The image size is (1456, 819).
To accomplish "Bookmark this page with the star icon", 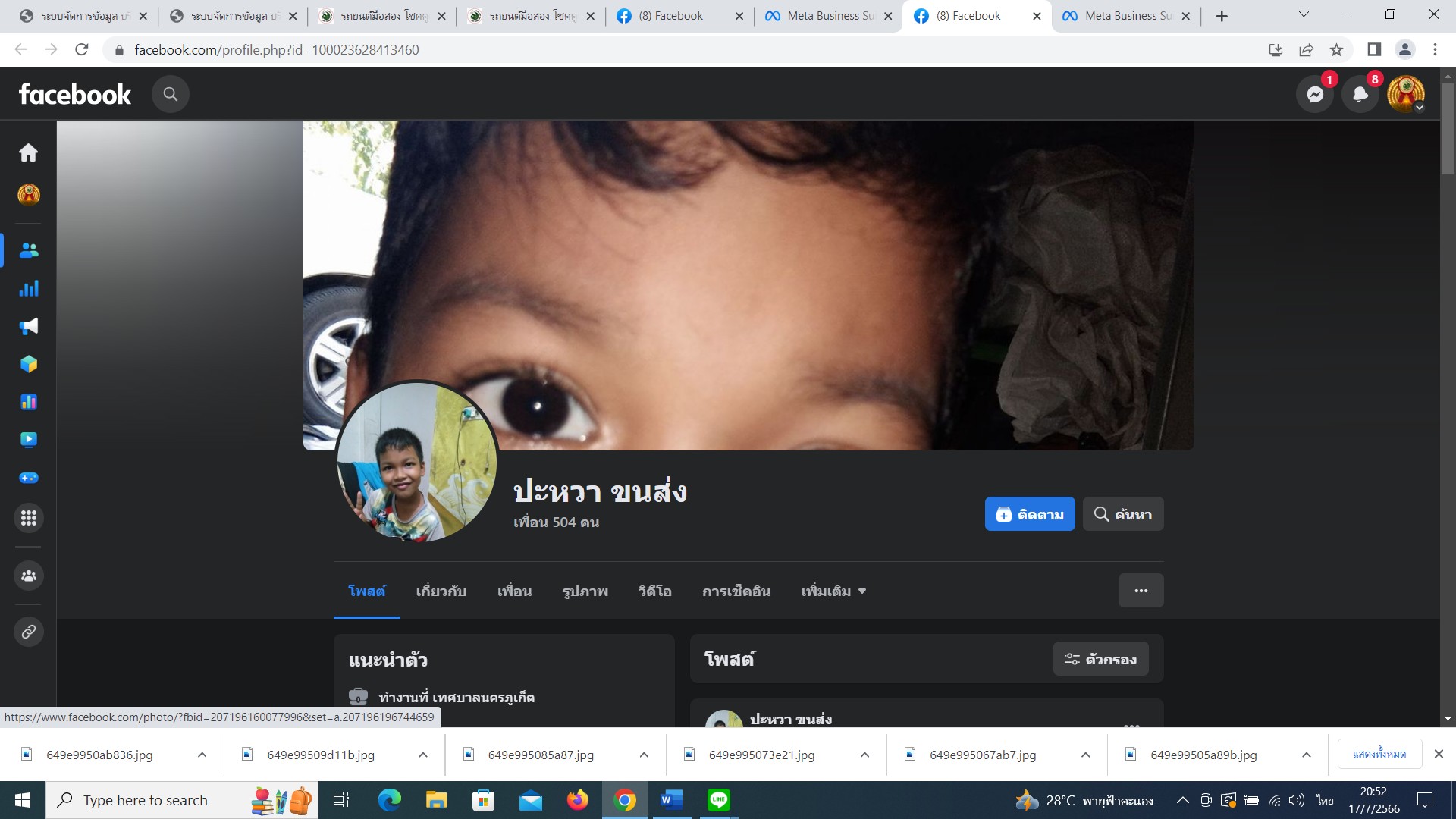I will coord(1336,50).
